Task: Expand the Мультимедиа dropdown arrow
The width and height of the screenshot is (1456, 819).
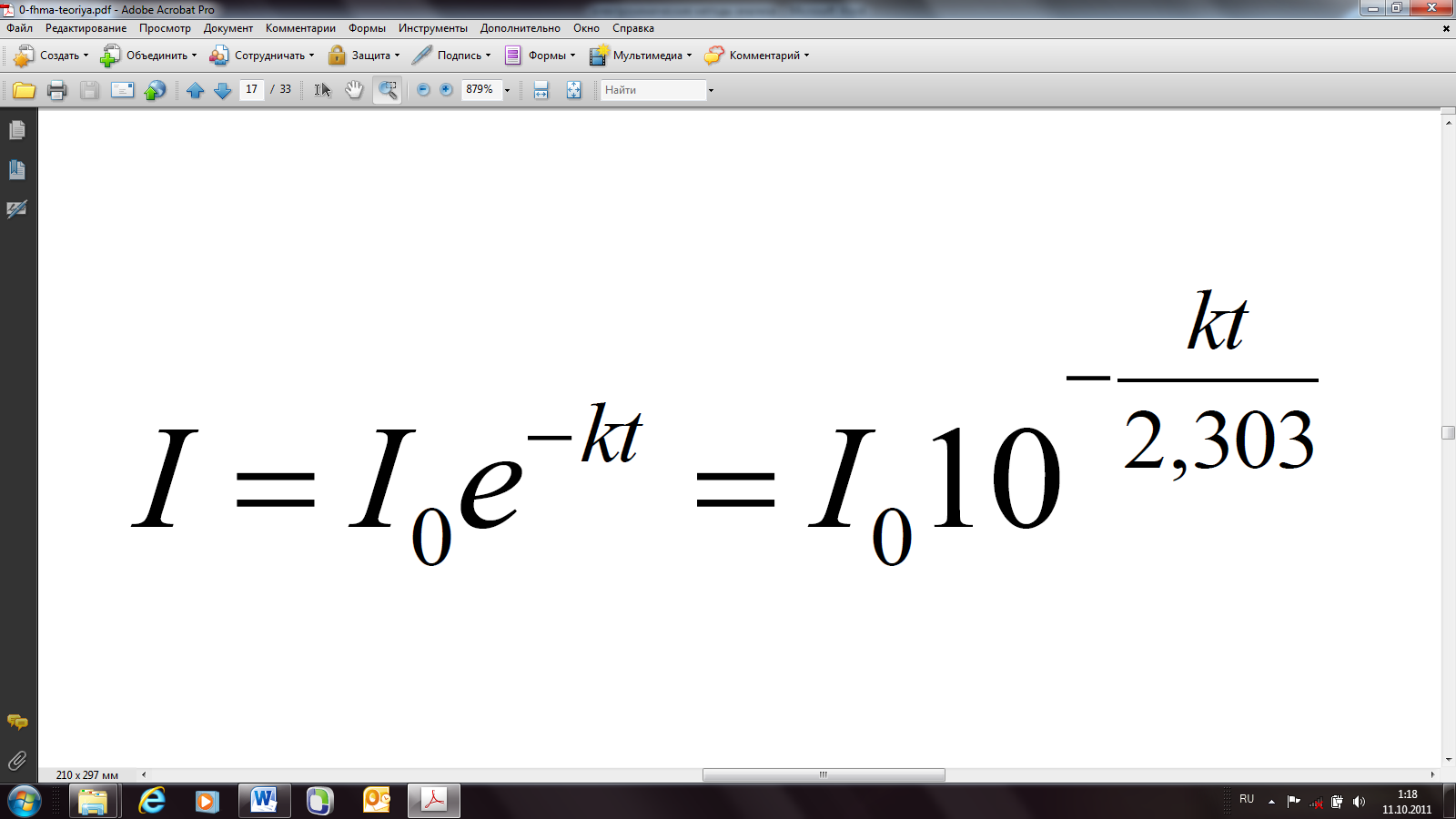Action: tap(689, 56)
